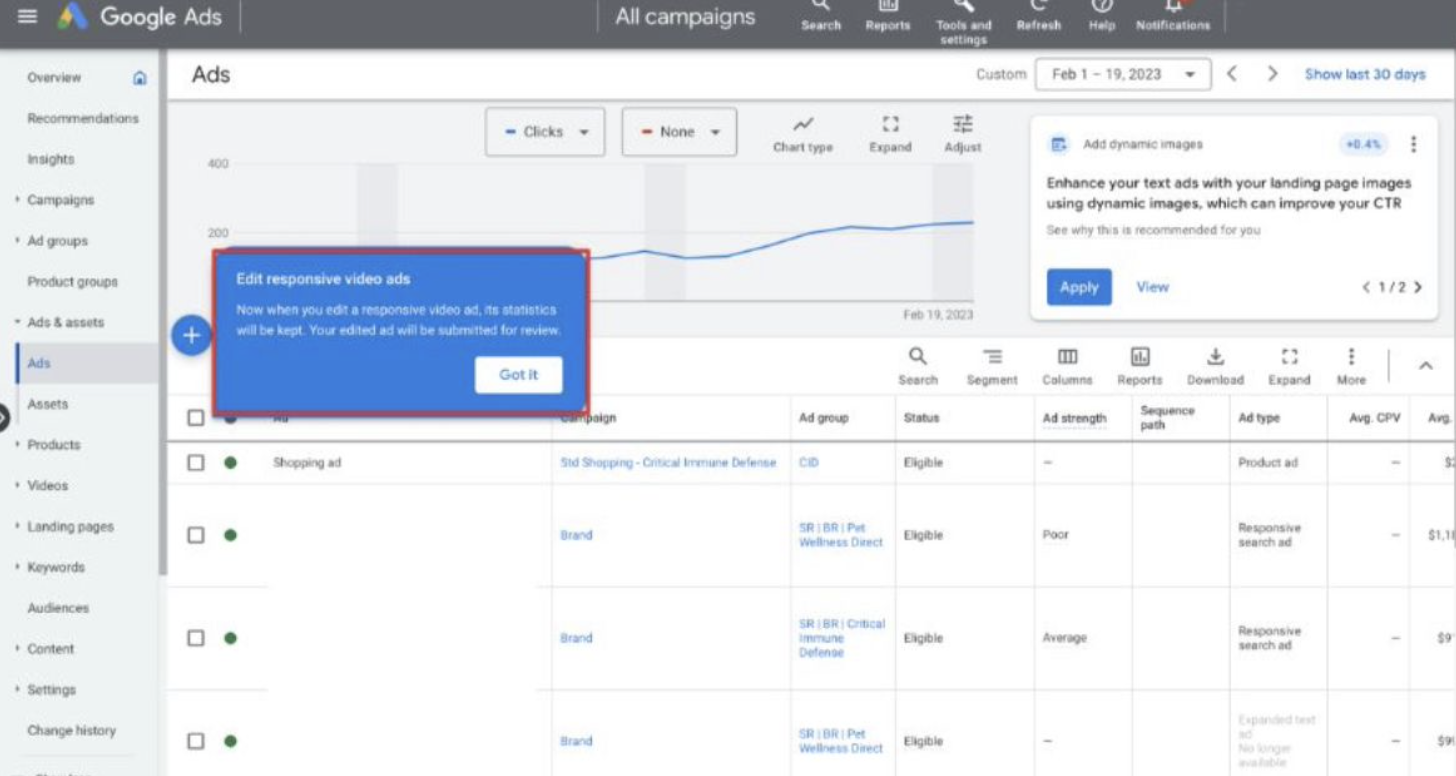
Task: Segment the table data
Action: click(x=992, y=366)
